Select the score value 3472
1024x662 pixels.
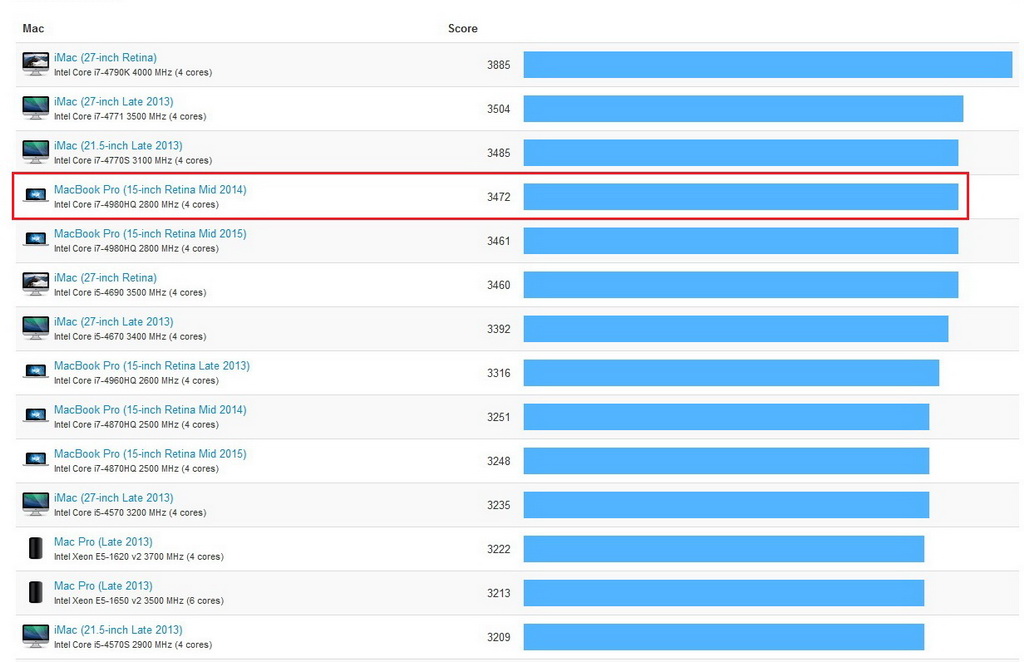(498, 197)
